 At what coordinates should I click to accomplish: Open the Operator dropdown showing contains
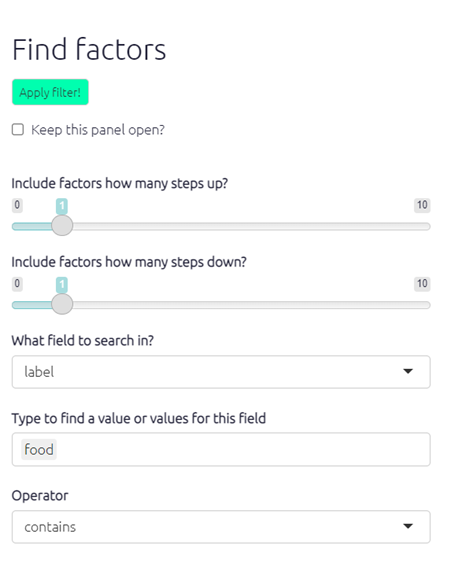[221, 527]
